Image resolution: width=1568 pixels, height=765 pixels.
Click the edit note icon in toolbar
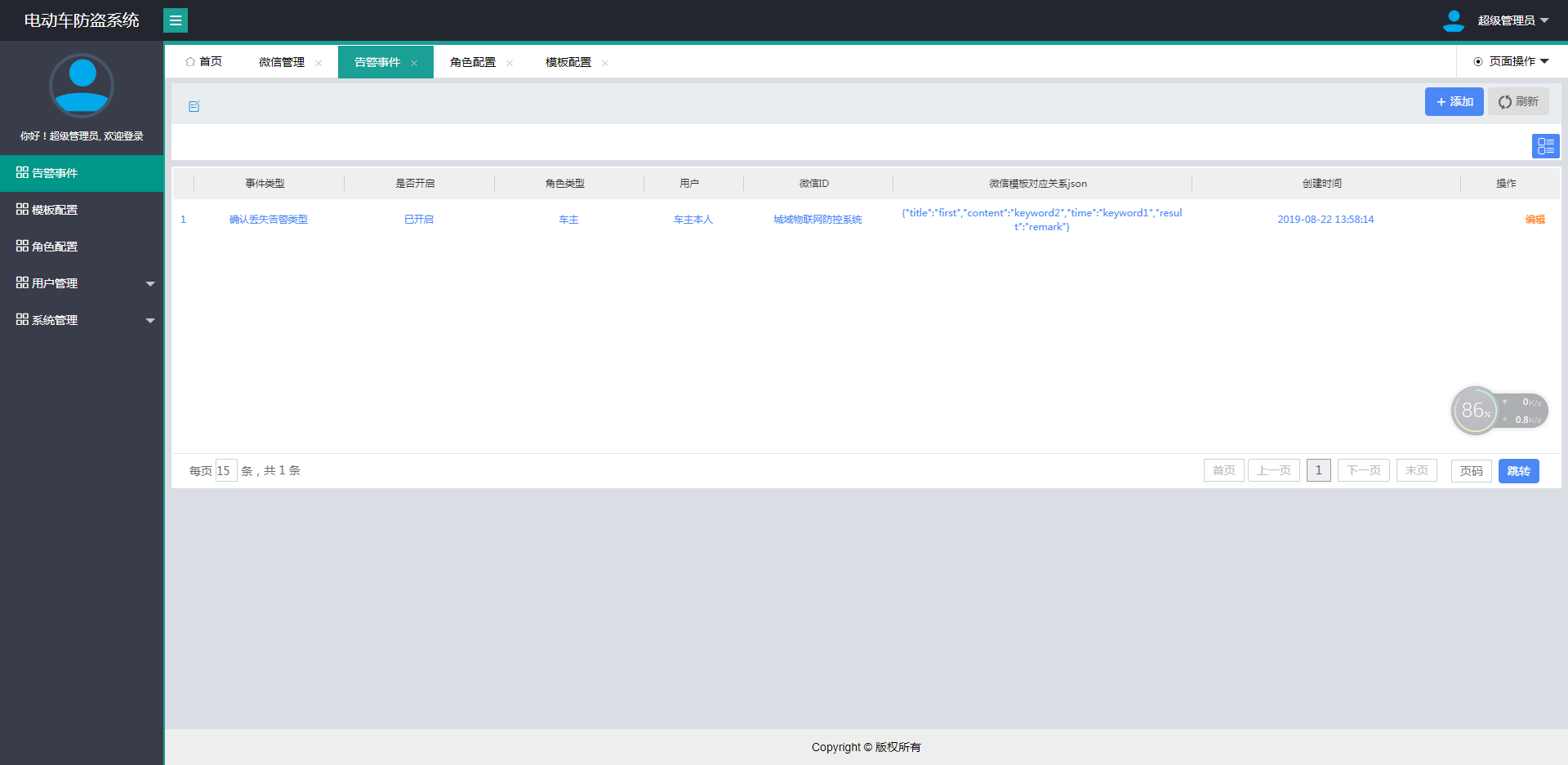[x=194, y=106]
